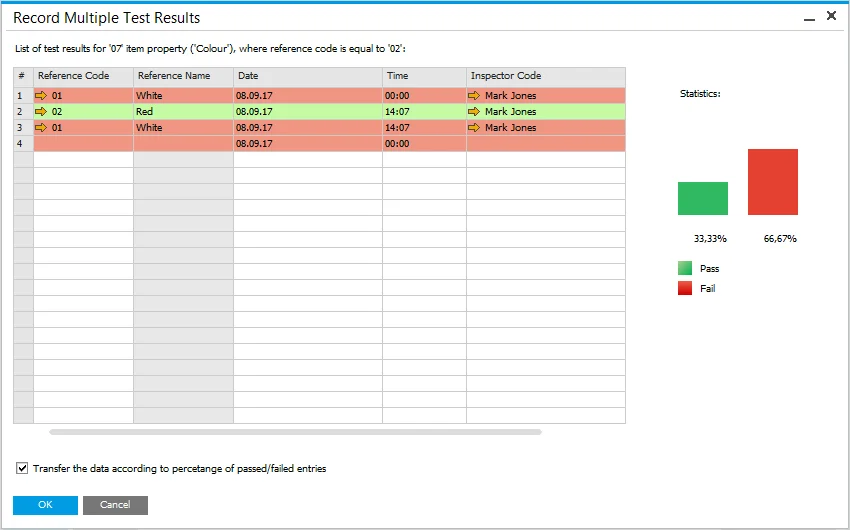Select row number 4 header

[22, 144]
